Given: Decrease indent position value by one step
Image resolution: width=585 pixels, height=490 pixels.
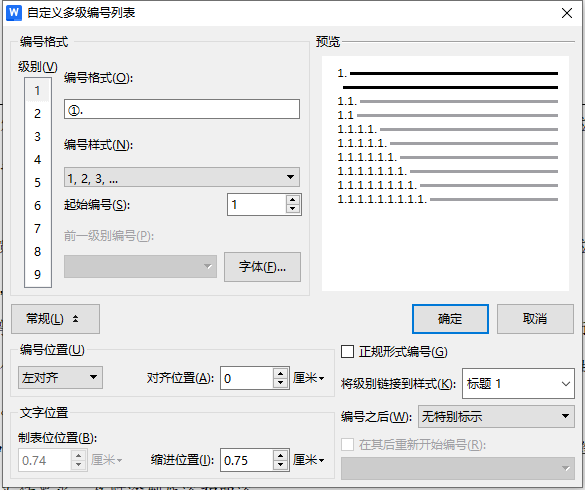Looking at the screenshot, I should 281,465.
